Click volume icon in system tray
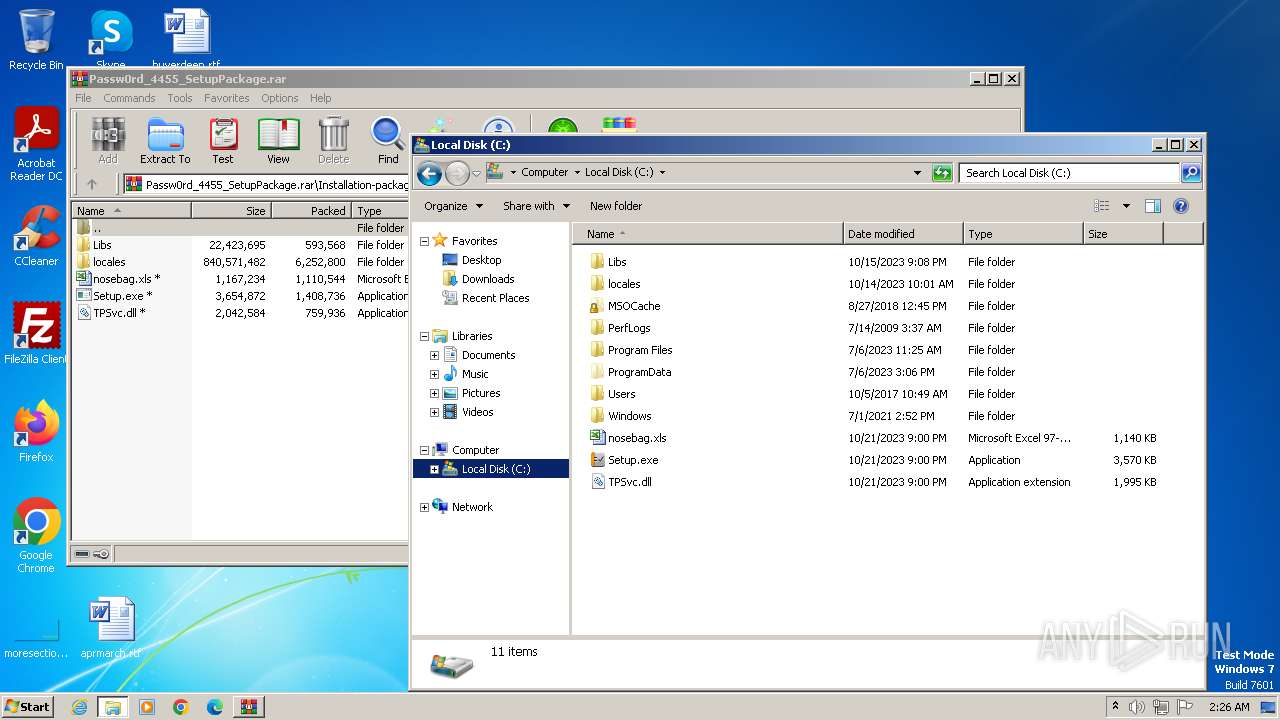 coord(1137,707)
